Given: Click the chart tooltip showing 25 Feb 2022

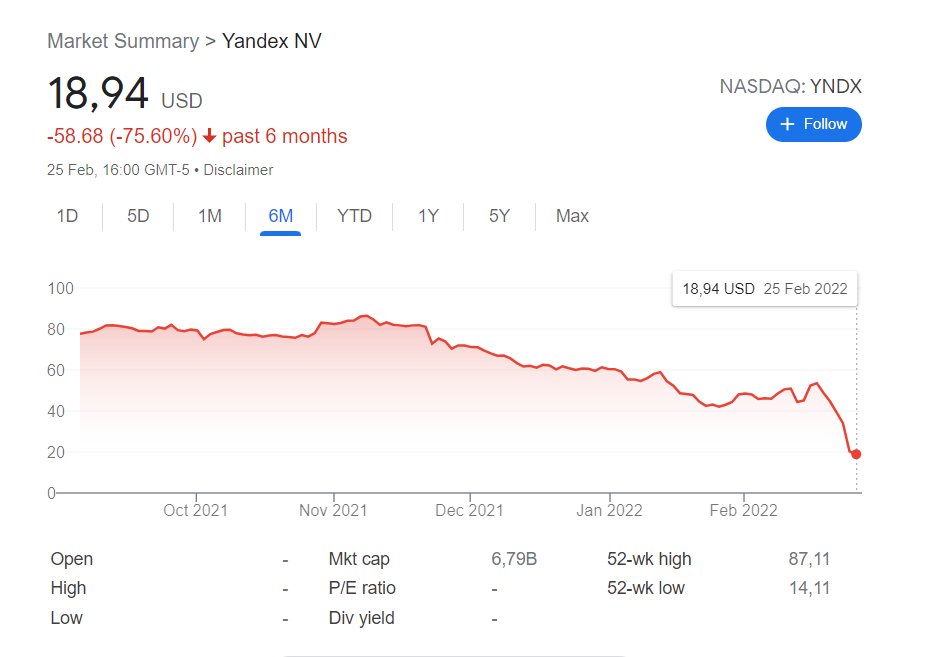Looking at the screenshot, I should (x=765, y=288).
